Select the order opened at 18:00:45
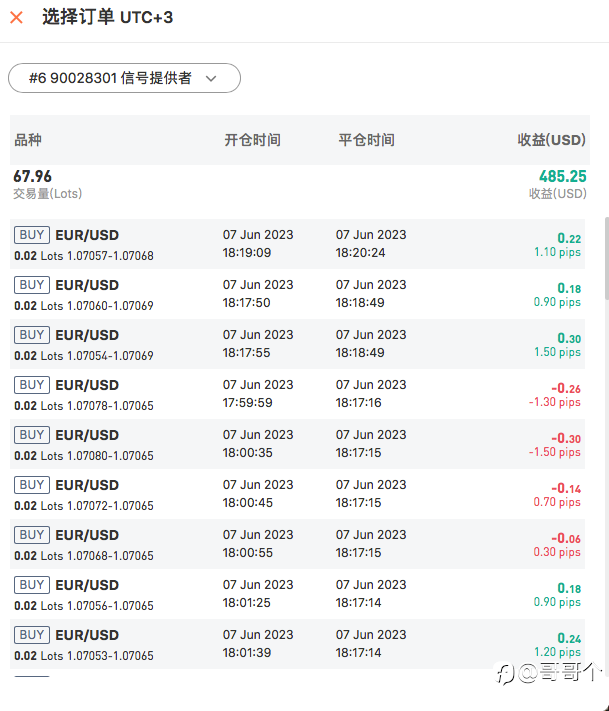Screen dimensions: 609x711 pyautogui.click(x=297, y=494)
